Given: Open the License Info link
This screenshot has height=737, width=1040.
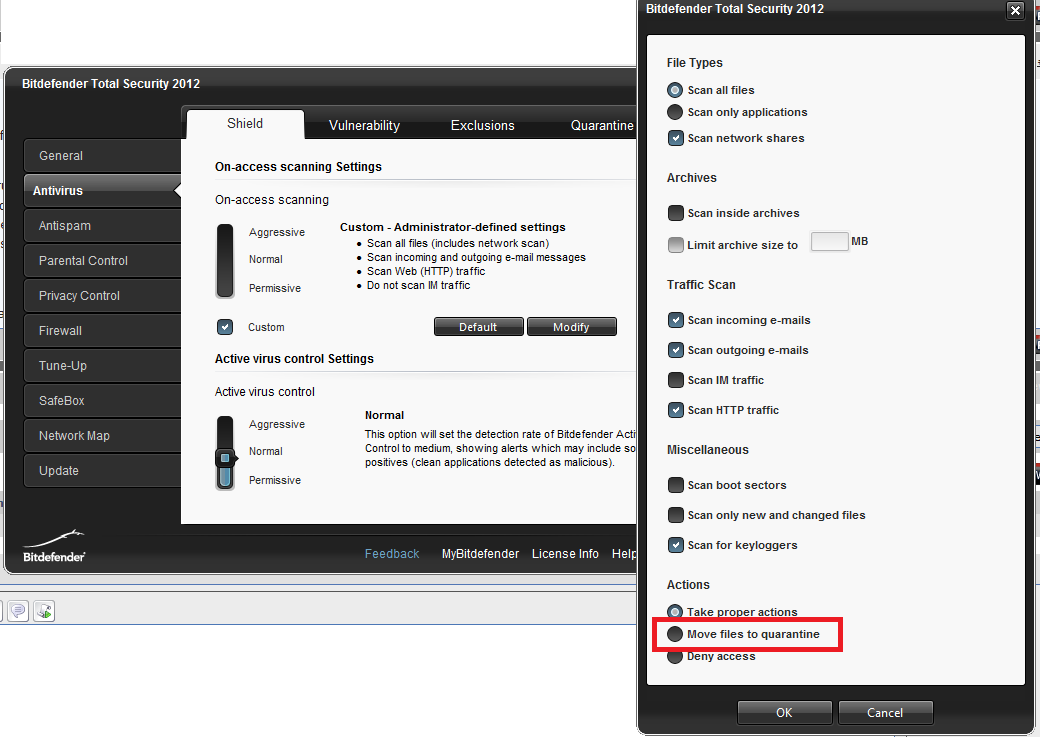Looking at the screenshot, I should 565,554.
